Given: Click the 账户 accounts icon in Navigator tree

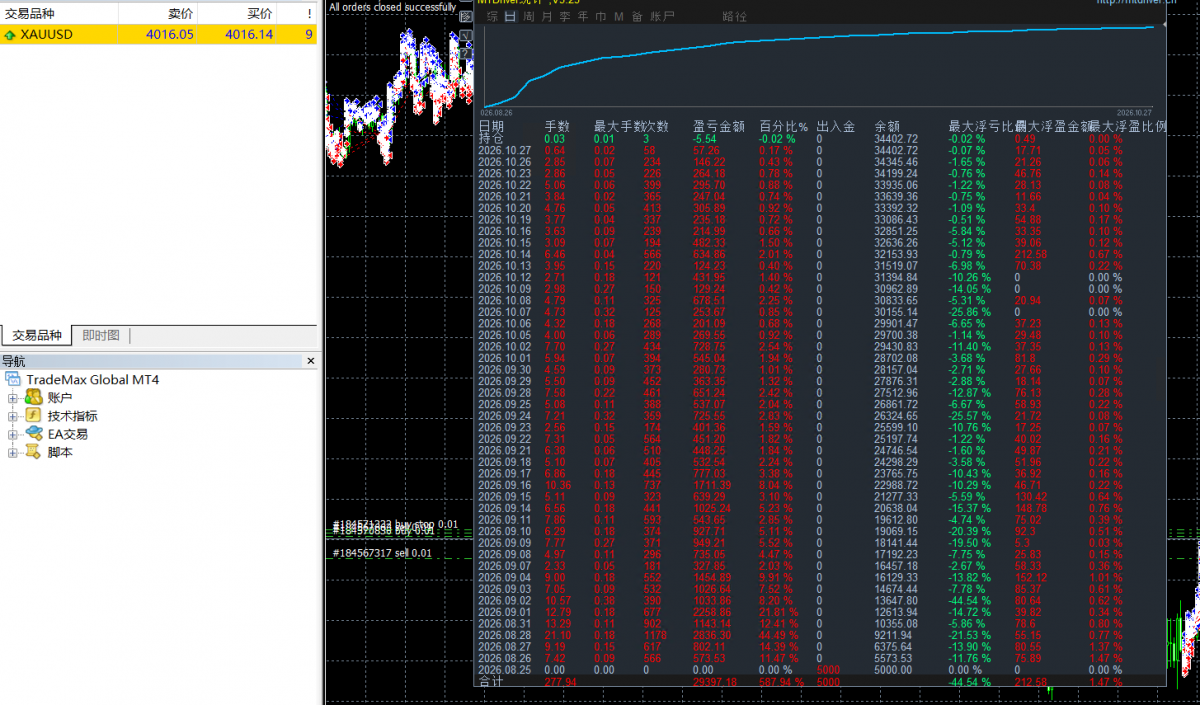Looking at the screenshot, I should (x=34, y=398).
